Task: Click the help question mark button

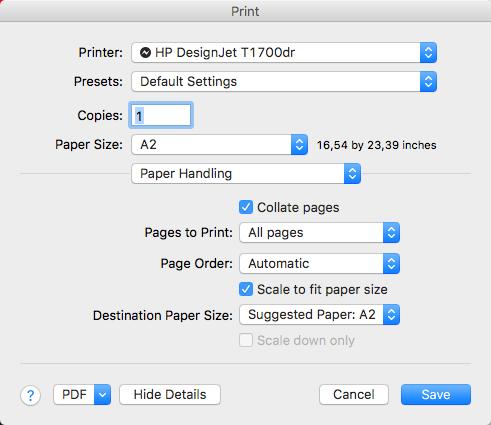Action: (x=30, y=395)
